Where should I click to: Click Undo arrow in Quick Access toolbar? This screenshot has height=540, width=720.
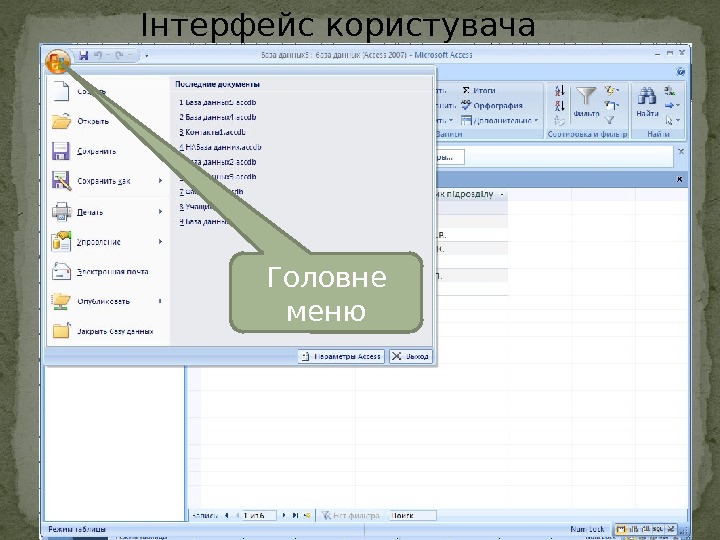pos(98,56)
